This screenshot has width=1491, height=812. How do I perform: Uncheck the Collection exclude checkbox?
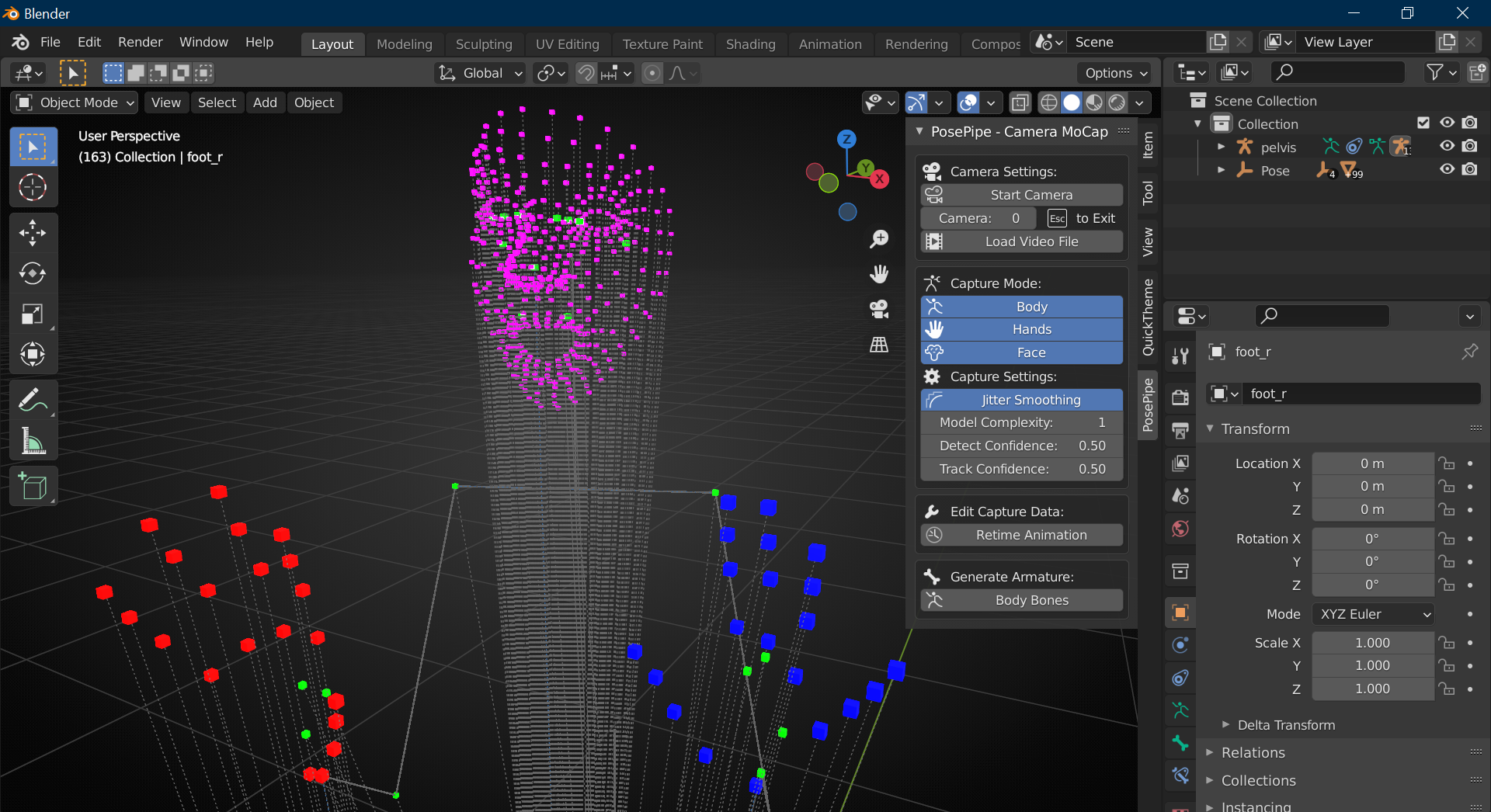pyautogui.click(x=1423, y=123)
